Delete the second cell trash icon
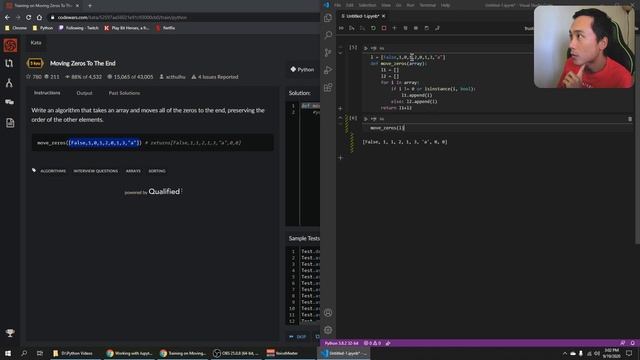 click(630, 119)
